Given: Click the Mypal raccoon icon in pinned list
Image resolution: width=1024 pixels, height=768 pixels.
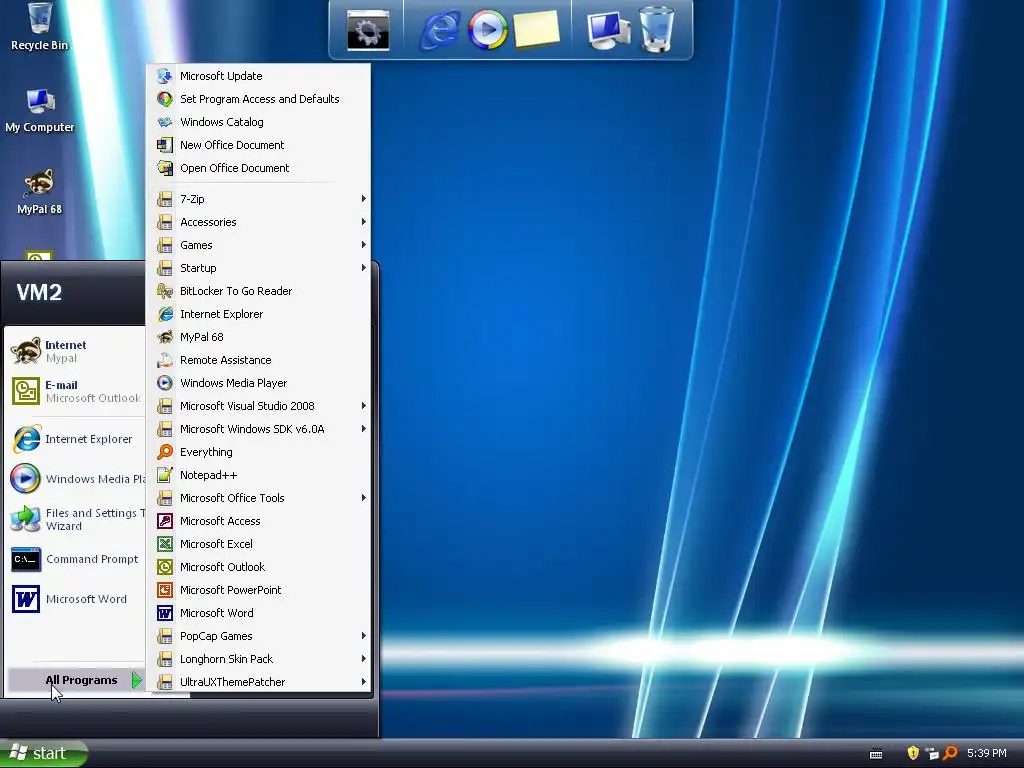Looking at the screenshot, I should 26,351.
